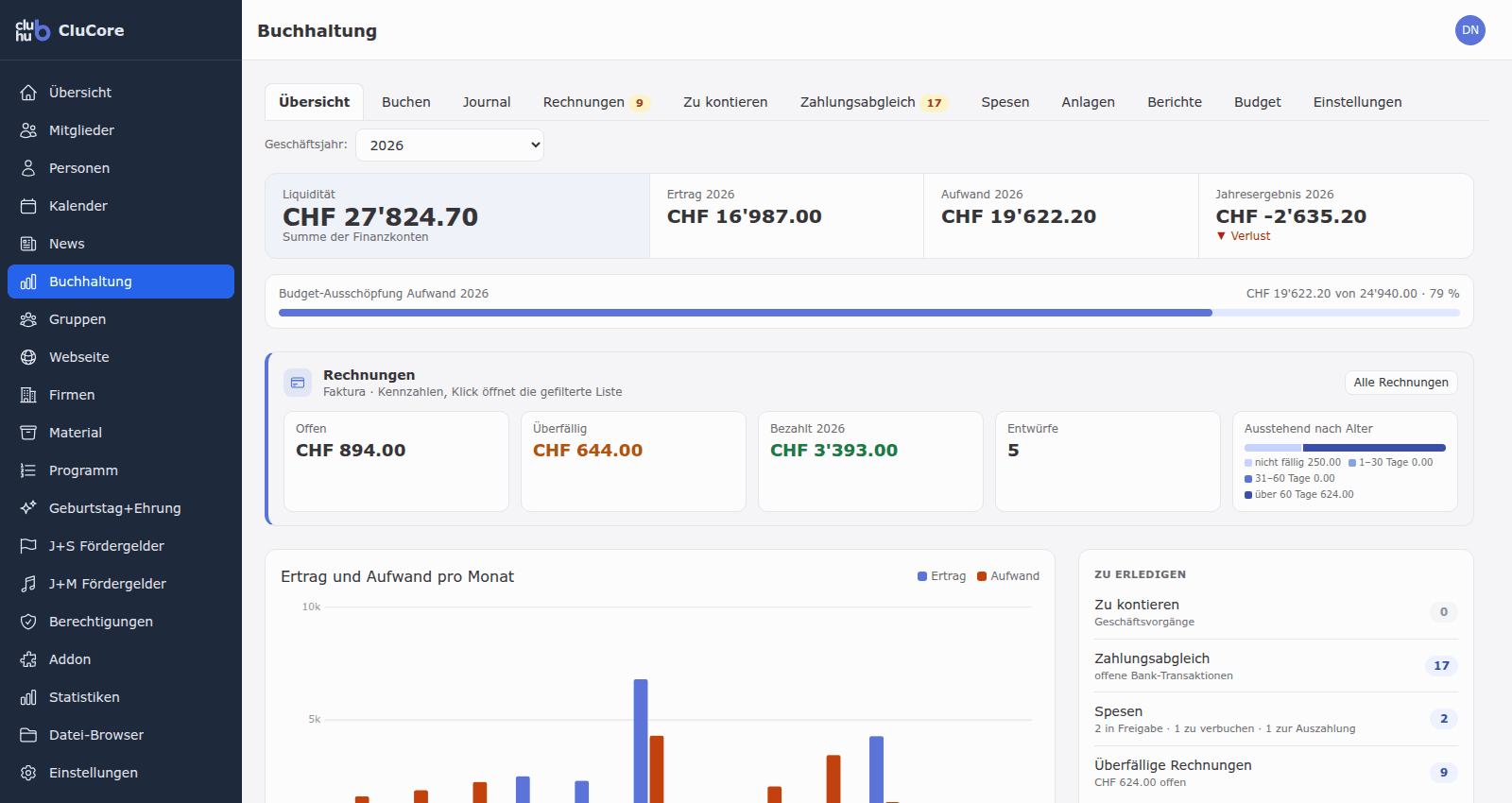Click the J+S Fördergelder flag icon
This screenshot has height=803, width=1512.
click(x=28, y=546)
